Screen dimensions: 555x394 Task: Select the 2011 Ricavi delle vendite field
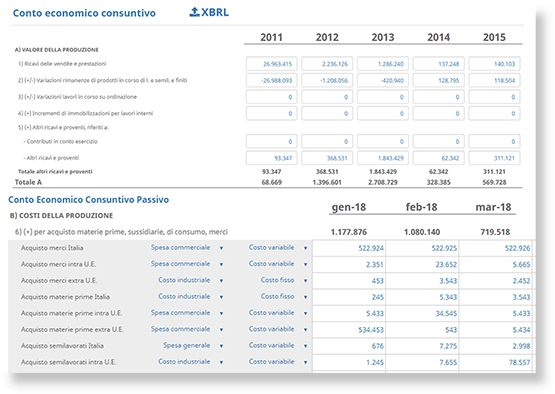point(271,64)
